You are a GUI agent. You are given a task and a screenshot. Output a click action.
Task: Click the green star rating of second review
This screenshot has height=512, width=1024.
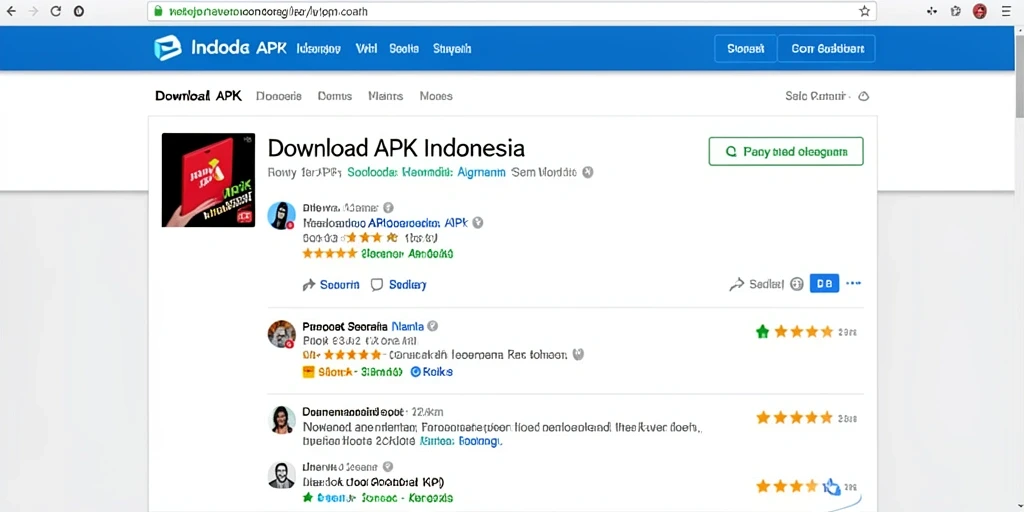762,332
